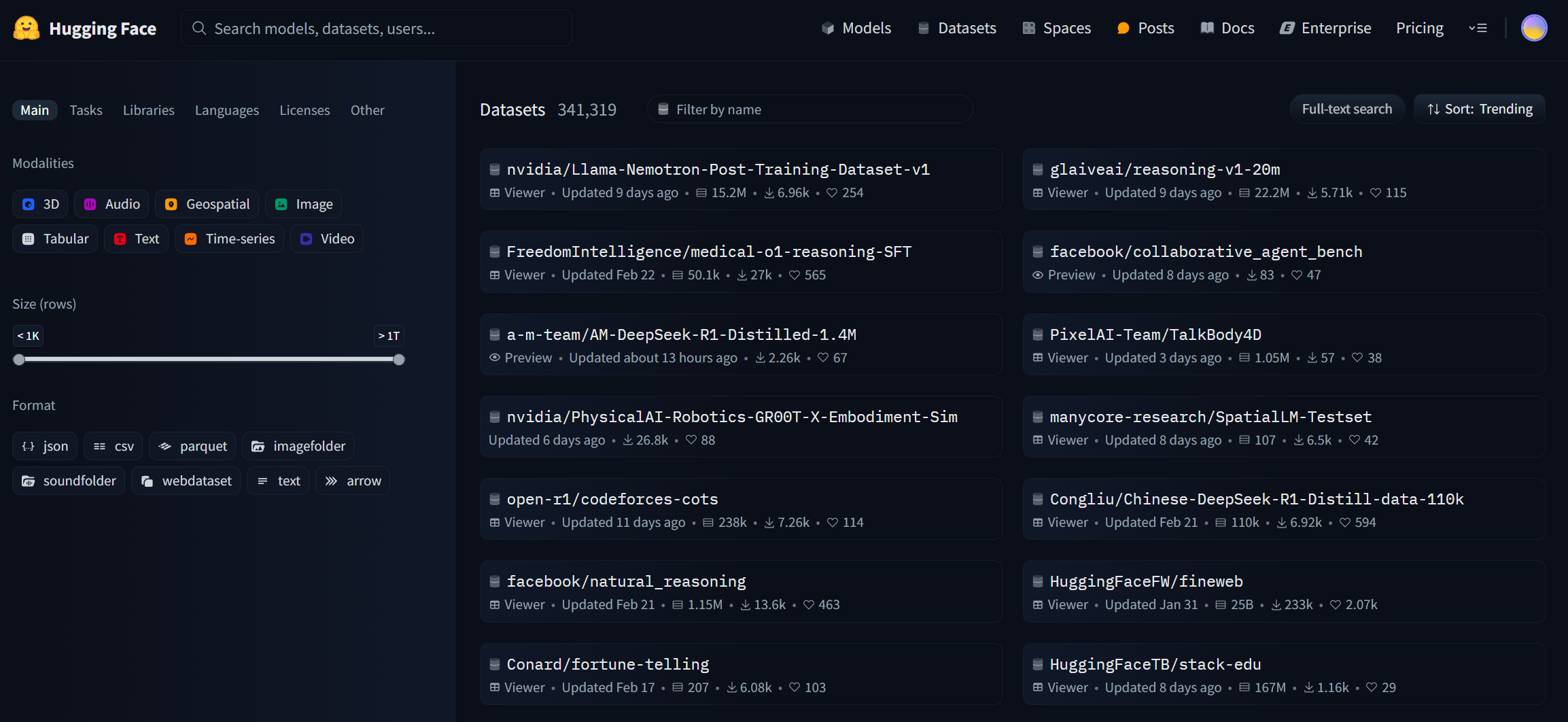Click the Filter by name field
Viewport: 1568px width, 722px height.
[809, 109]
